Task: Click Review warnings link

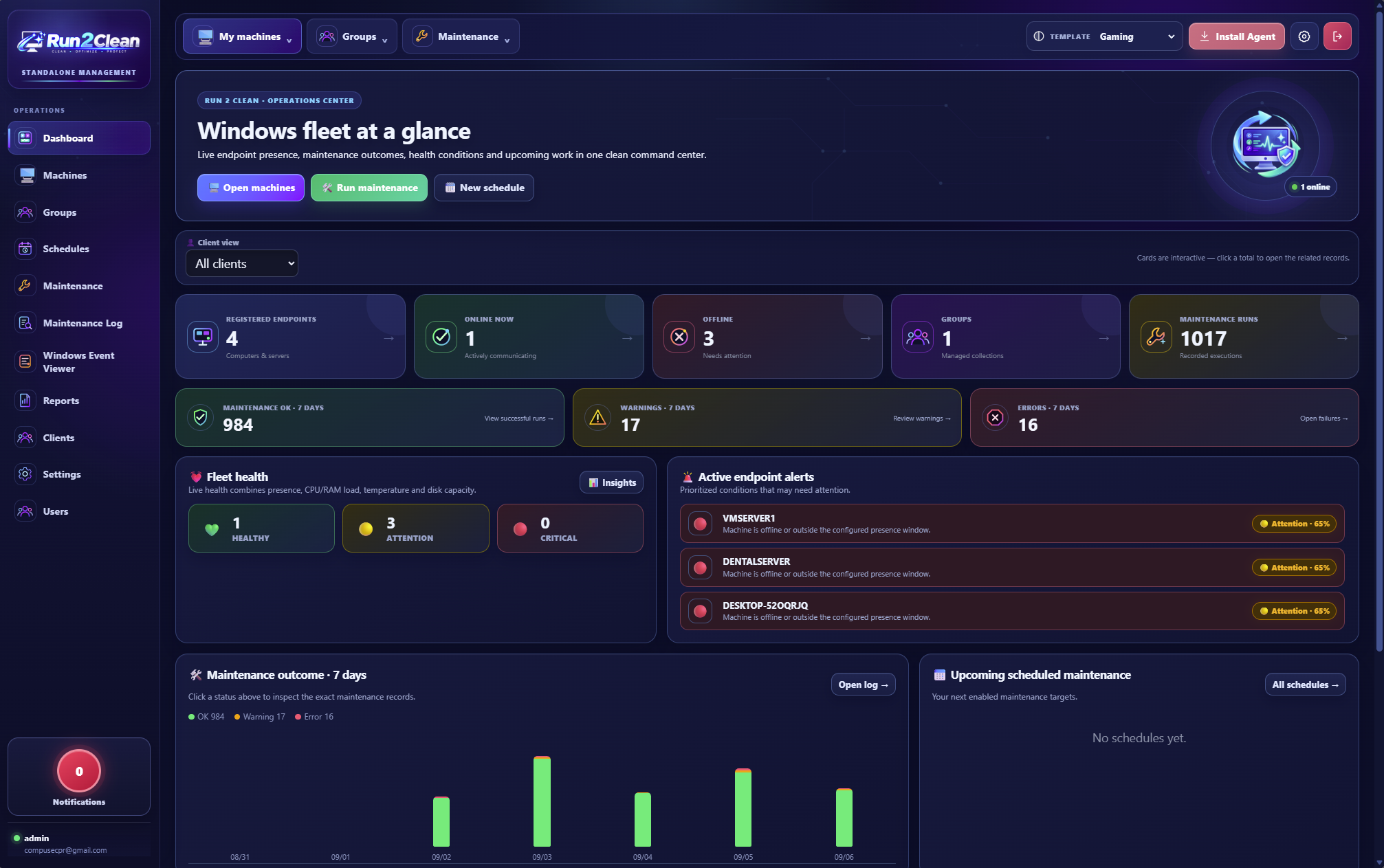Action: pyautogui.click(x=922, y=418)
